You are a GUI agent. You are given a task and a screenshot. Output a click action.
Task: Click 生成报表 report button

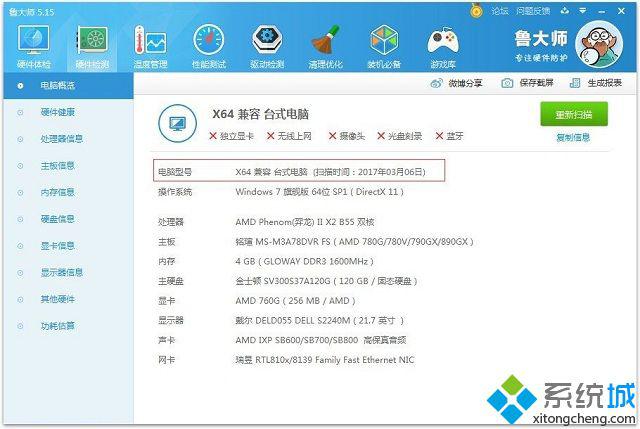(x=596, y=83)
